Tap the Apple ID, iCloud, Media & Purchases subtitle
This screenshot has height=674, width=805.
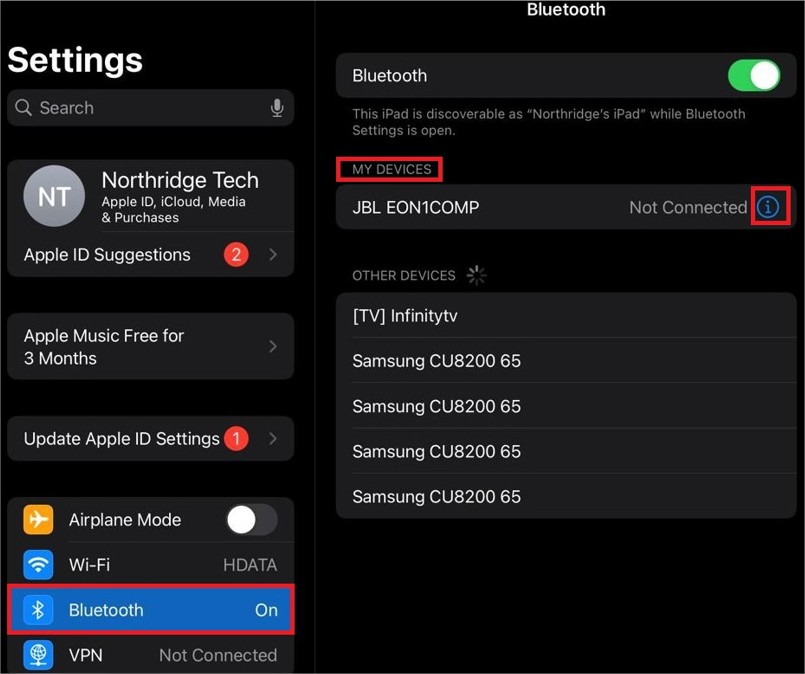174,209
